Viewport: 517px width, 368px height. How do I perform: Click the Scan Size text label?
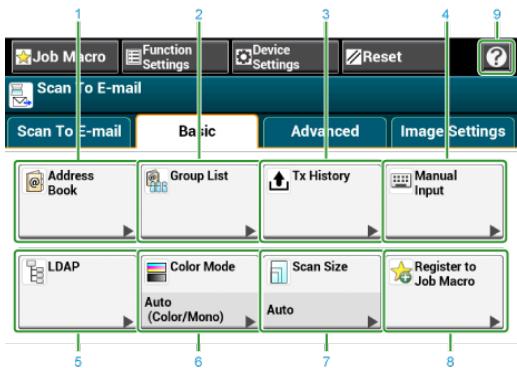point(320,267)
